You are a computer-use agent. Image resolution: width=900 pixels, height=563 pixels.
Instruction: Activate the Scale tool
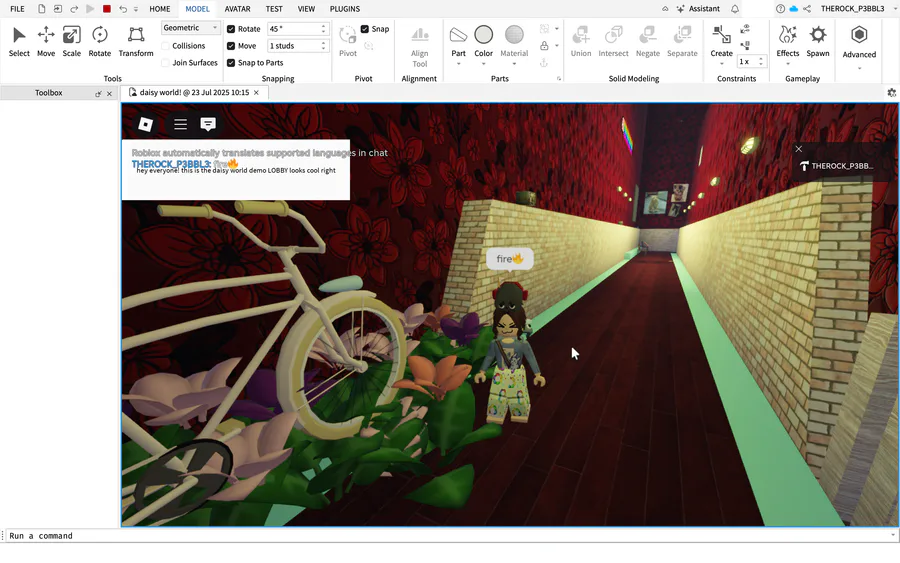[71, 41]
